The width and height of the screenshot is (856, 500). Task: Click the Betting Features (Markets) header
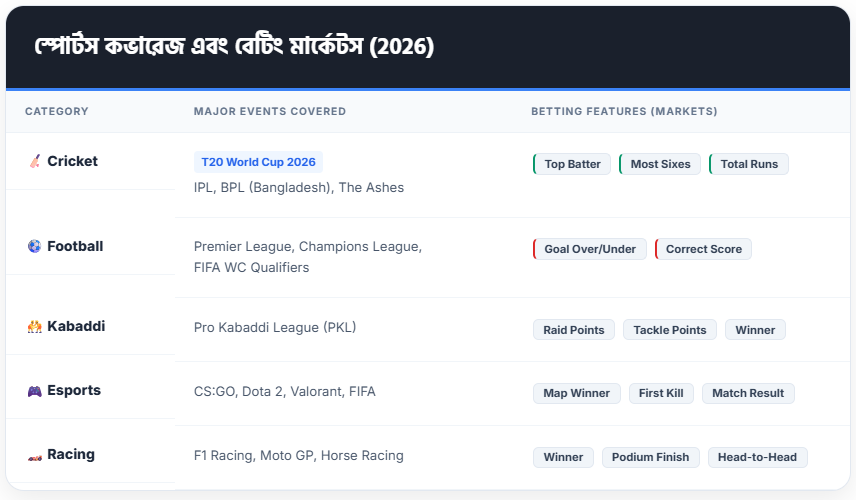click(624, 111)
